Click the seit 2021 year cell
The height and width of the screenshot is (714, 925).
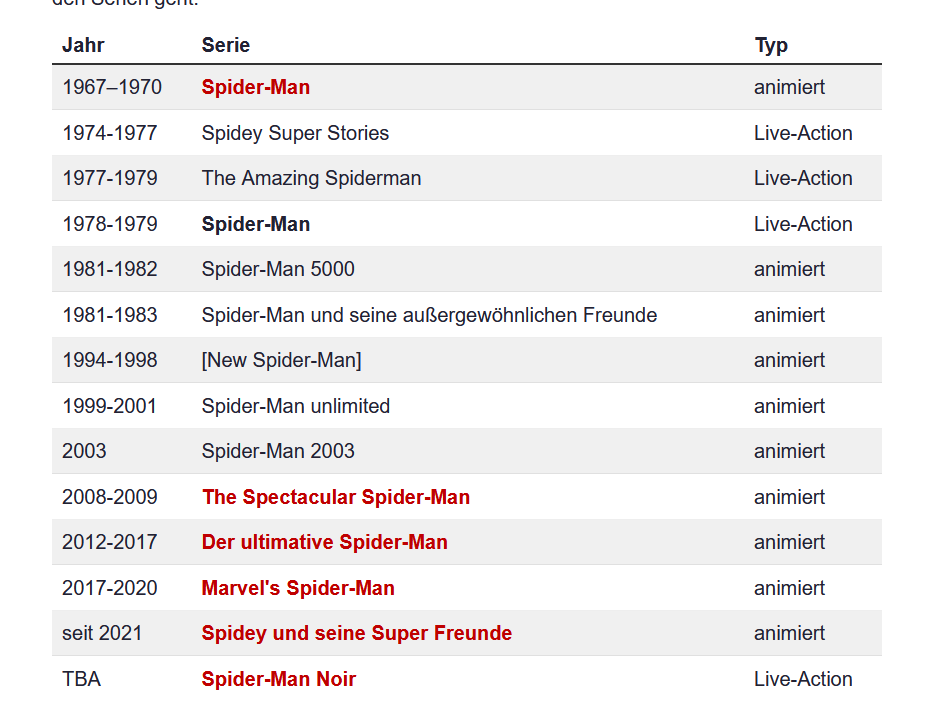[102, 633]
